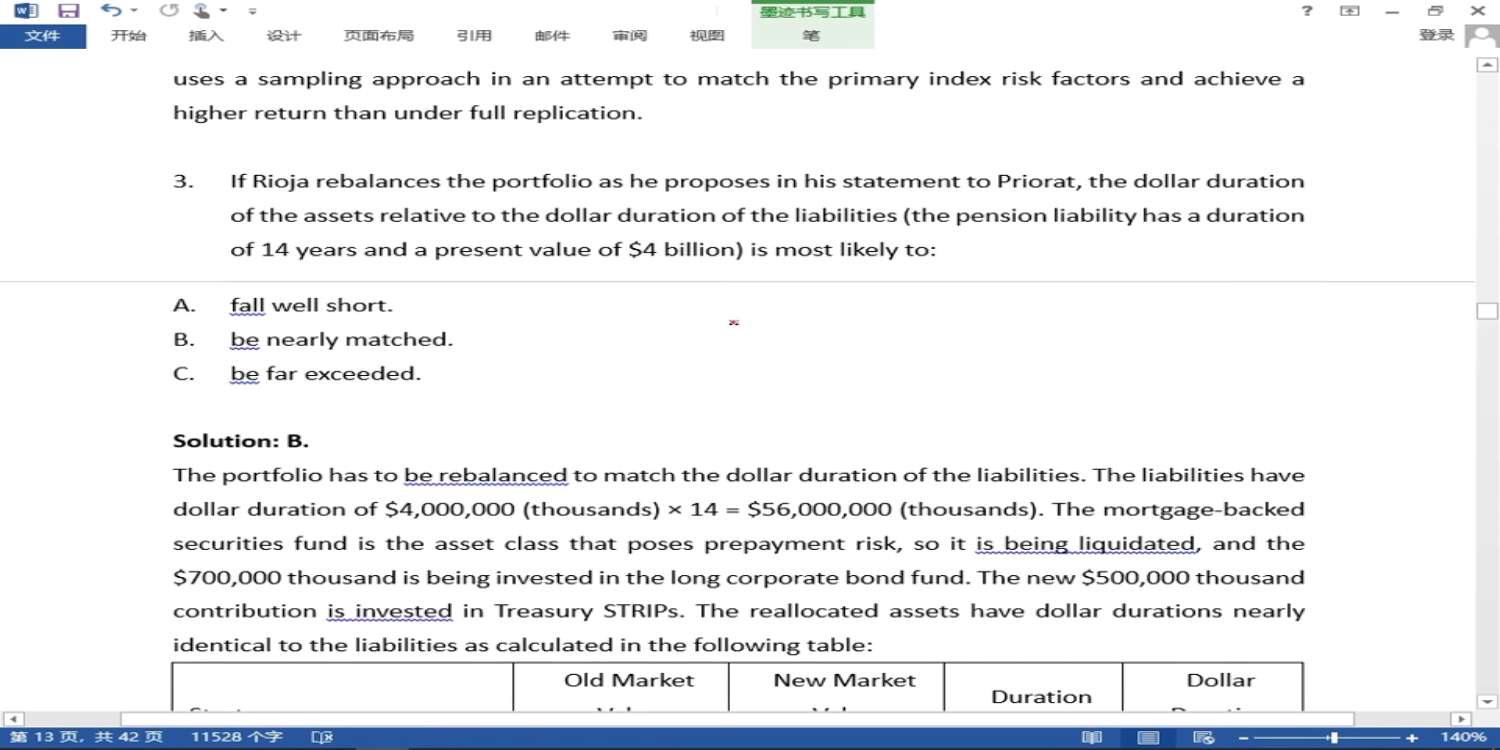Click 登录 to sign in
Image resolution: width=1500 pixels, height=750 pixels.
coord(1436,35)
